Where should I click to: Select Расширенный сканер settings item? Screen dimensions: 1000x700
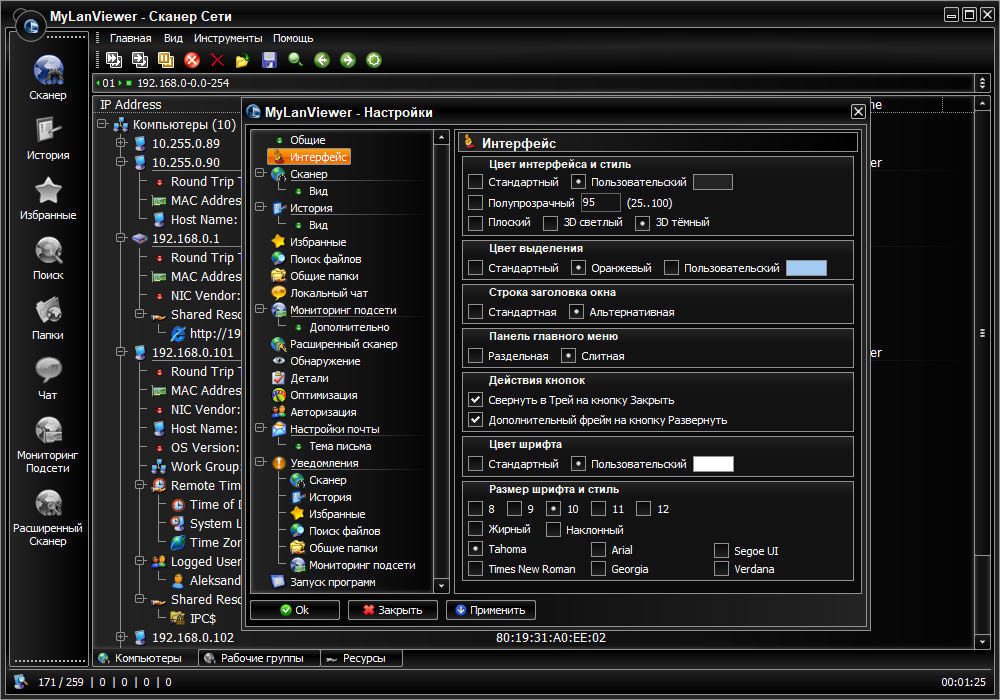click(x=343, y=344)
